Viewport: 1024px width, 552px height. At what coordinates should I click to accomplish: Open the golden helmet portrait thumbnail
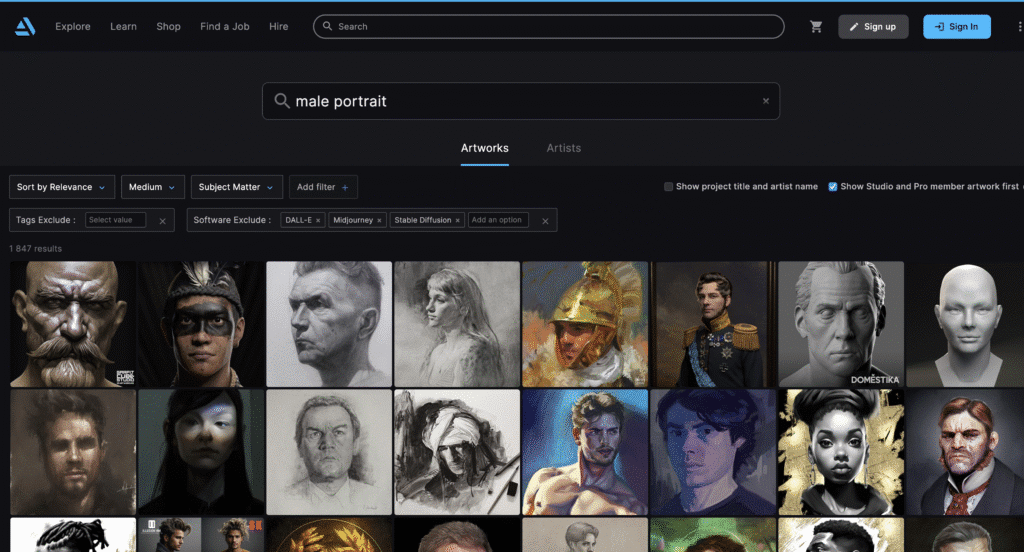click(x=584, y=324)
